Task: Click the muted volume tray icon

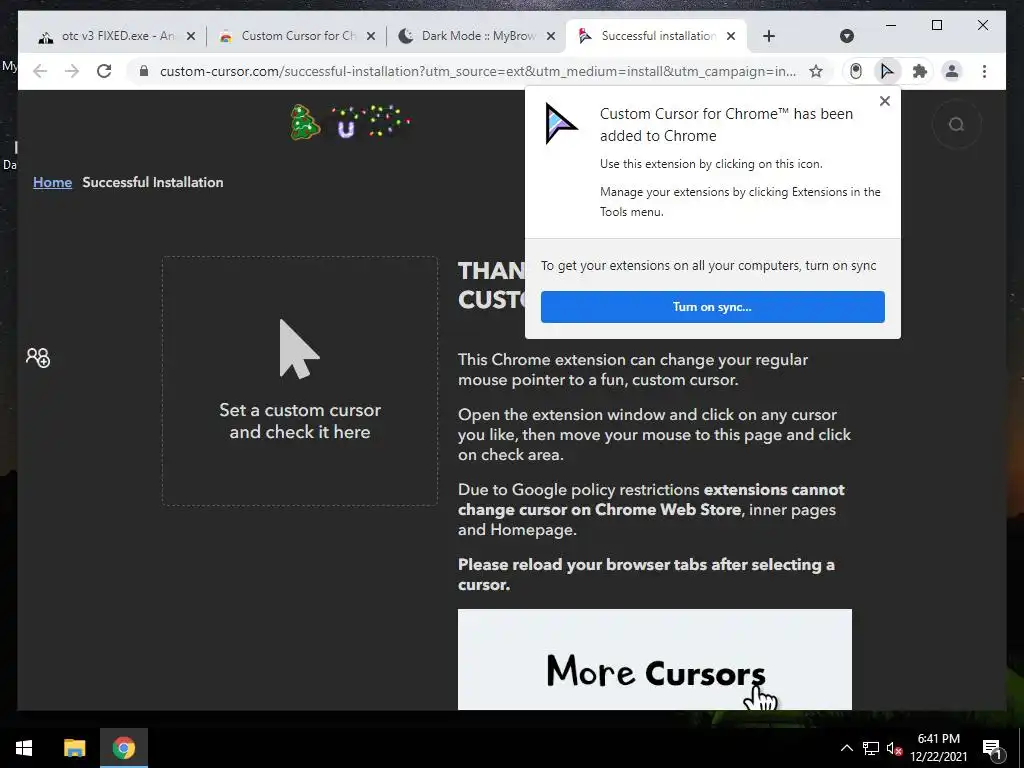Action: click(x=894, y=748)
